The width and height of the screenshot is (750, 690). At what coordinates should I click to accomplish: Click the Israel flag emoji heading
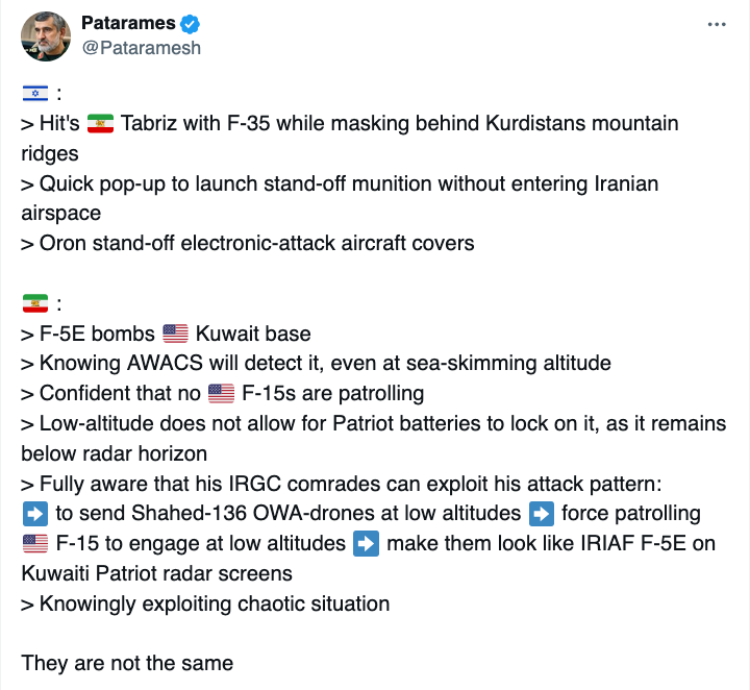point(33,94)
